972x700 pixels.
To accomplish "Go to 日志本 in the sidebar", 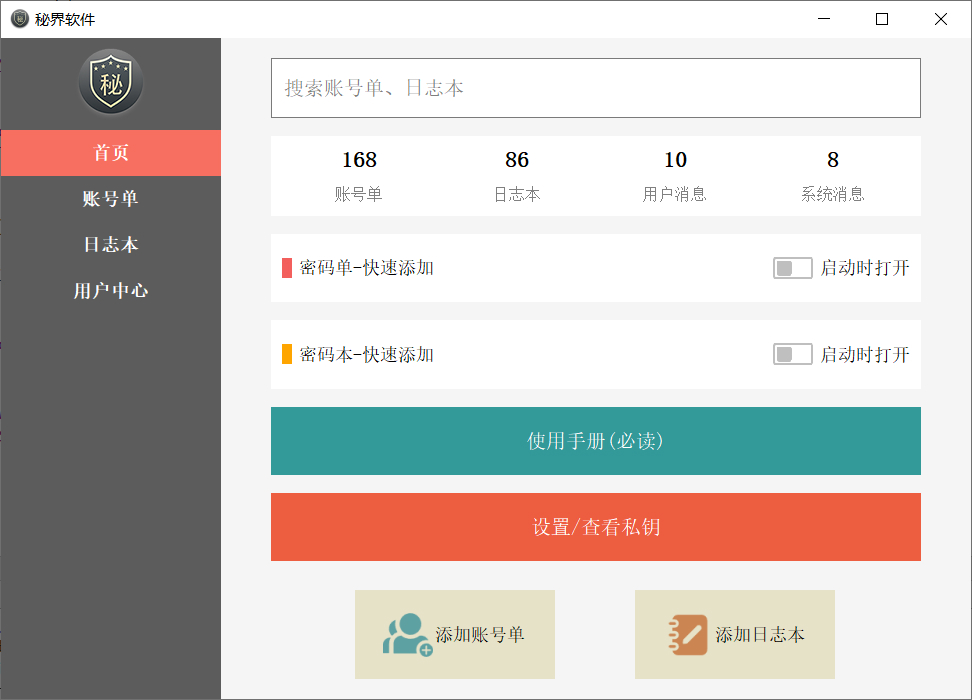I will pyautogui.click(x=111, y=245).
